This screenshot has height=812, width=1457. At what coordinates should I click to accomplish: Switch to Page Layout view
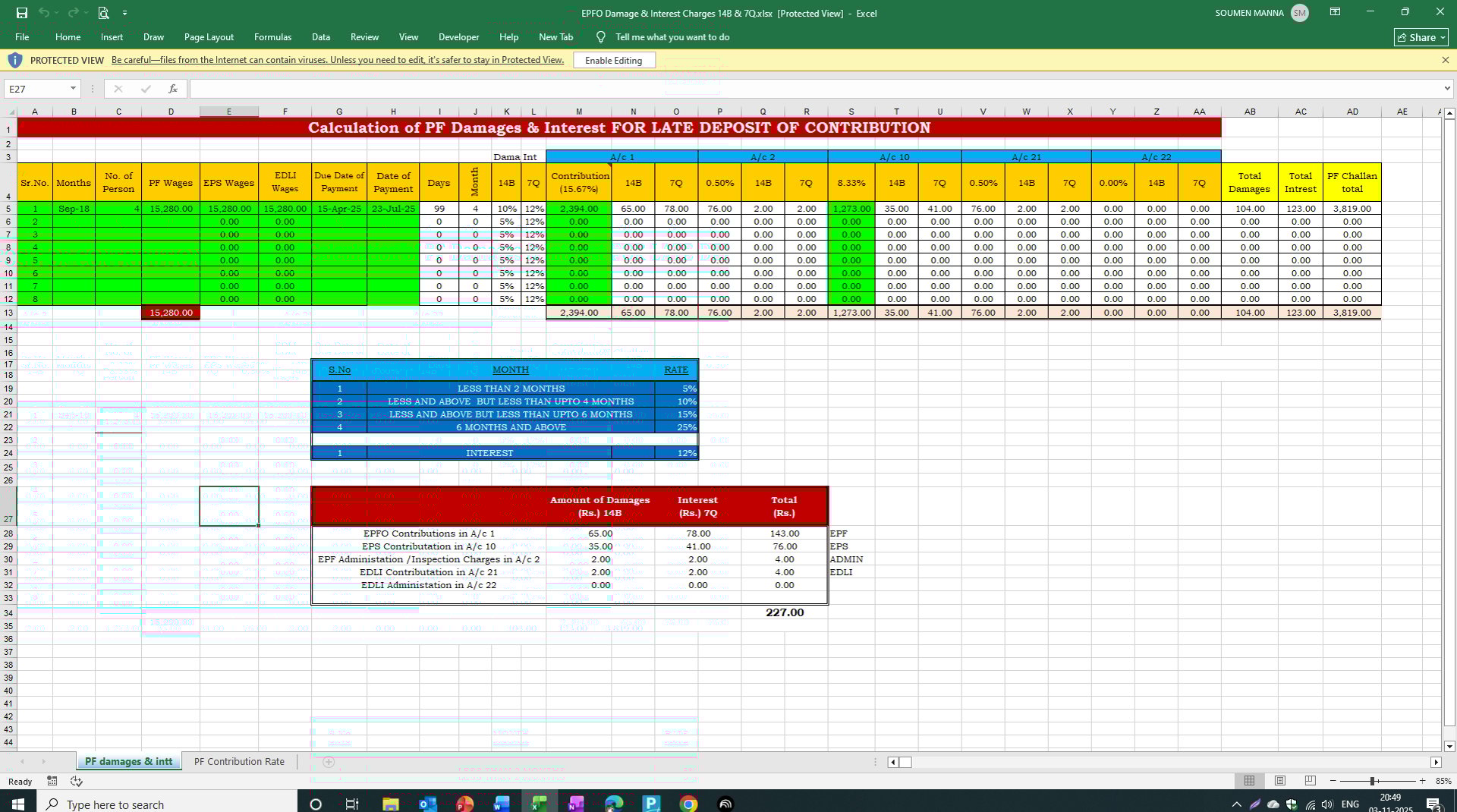pyautogui.click(x=1280, y=781)
